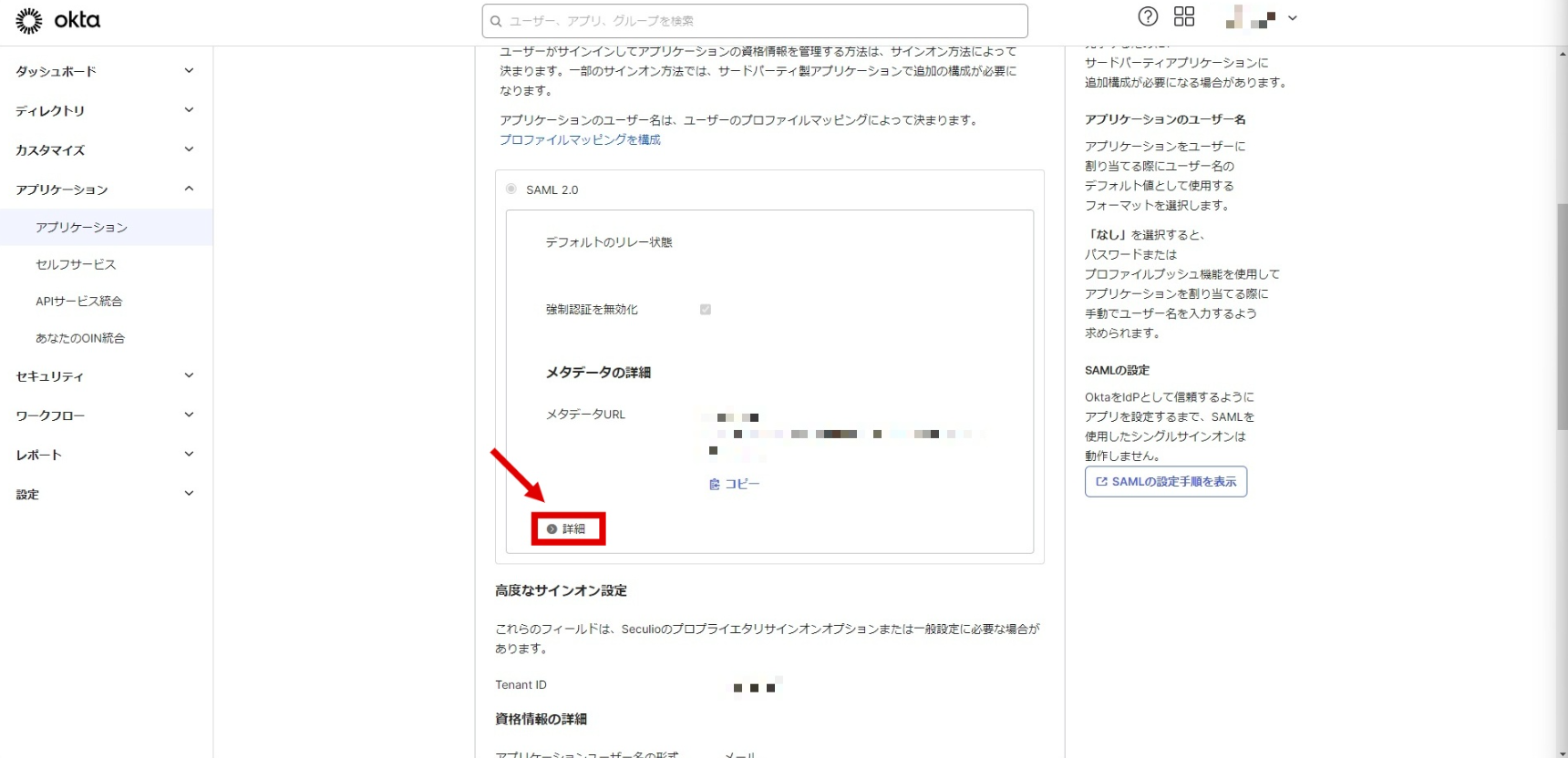This screenshot has height=758, width=1568.
Task: Click the Okta logo in header
Action: click(58, 20)
